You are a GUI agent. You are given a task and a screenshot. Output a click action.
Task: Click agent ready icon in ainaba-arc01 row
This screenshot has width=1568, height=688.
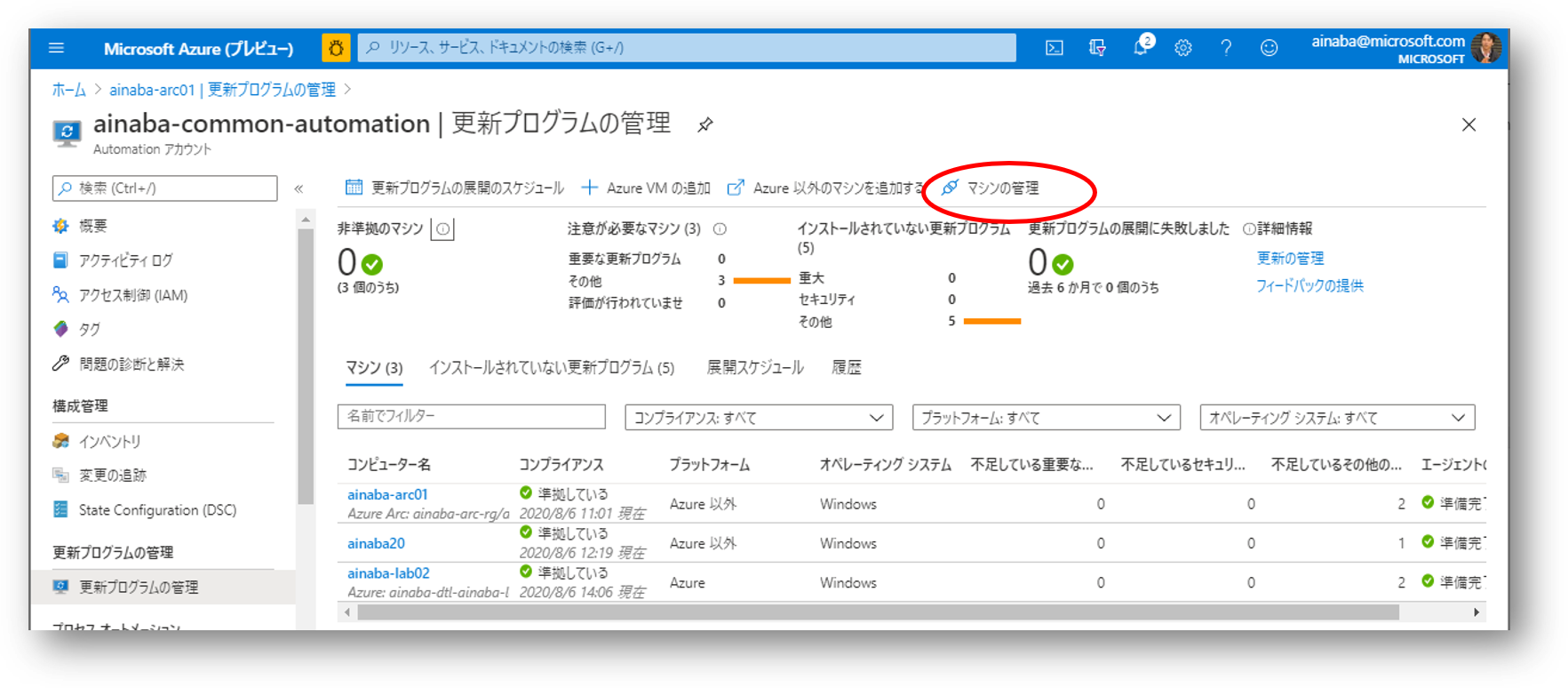[1428, 502]
